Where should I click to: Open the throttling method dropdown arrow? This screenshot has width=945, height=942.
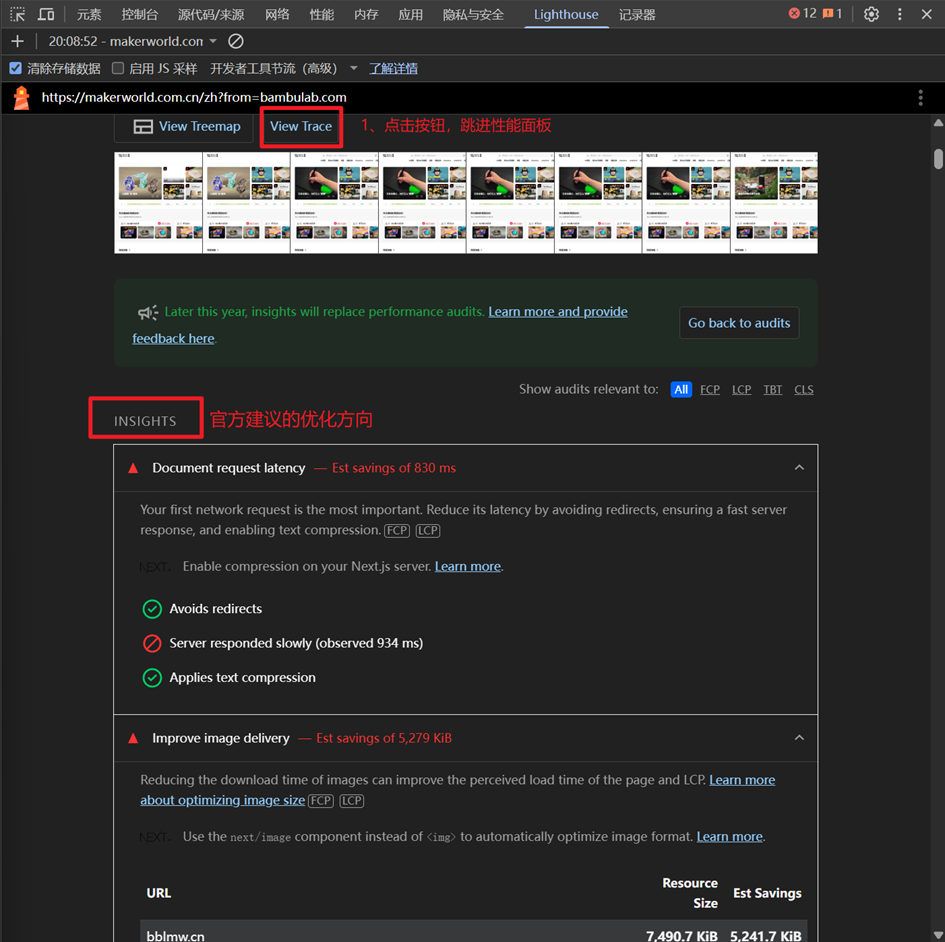pos(354,68)
